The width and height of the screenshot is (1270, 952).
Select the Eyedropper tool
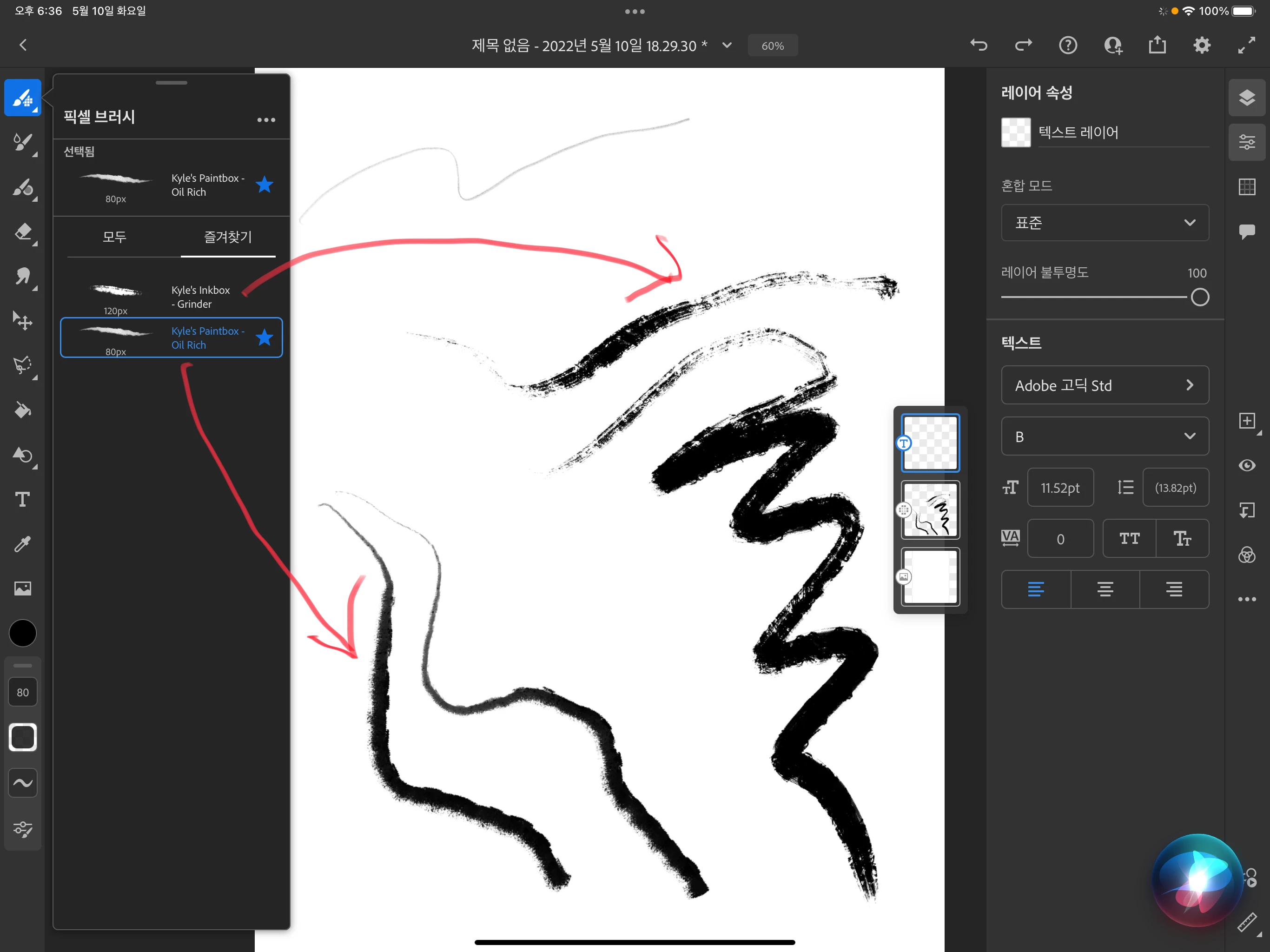(22, 543)
